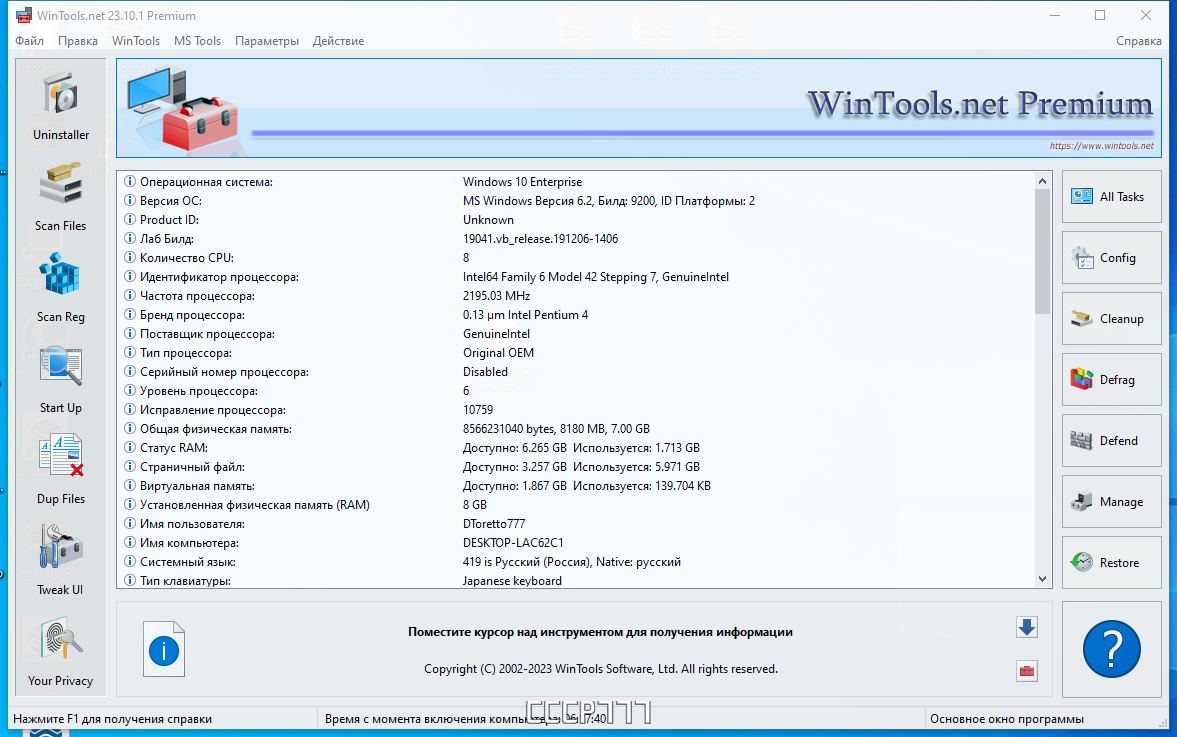Click the Manage button
This screenshot has width=1177, height=737.
tap(1112, 501)
